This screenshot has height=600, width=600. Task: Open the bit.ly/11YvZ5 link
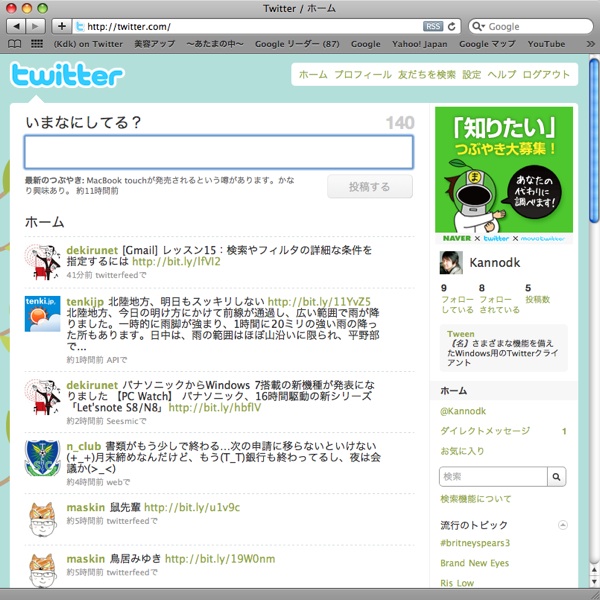(x=319, y=302)
